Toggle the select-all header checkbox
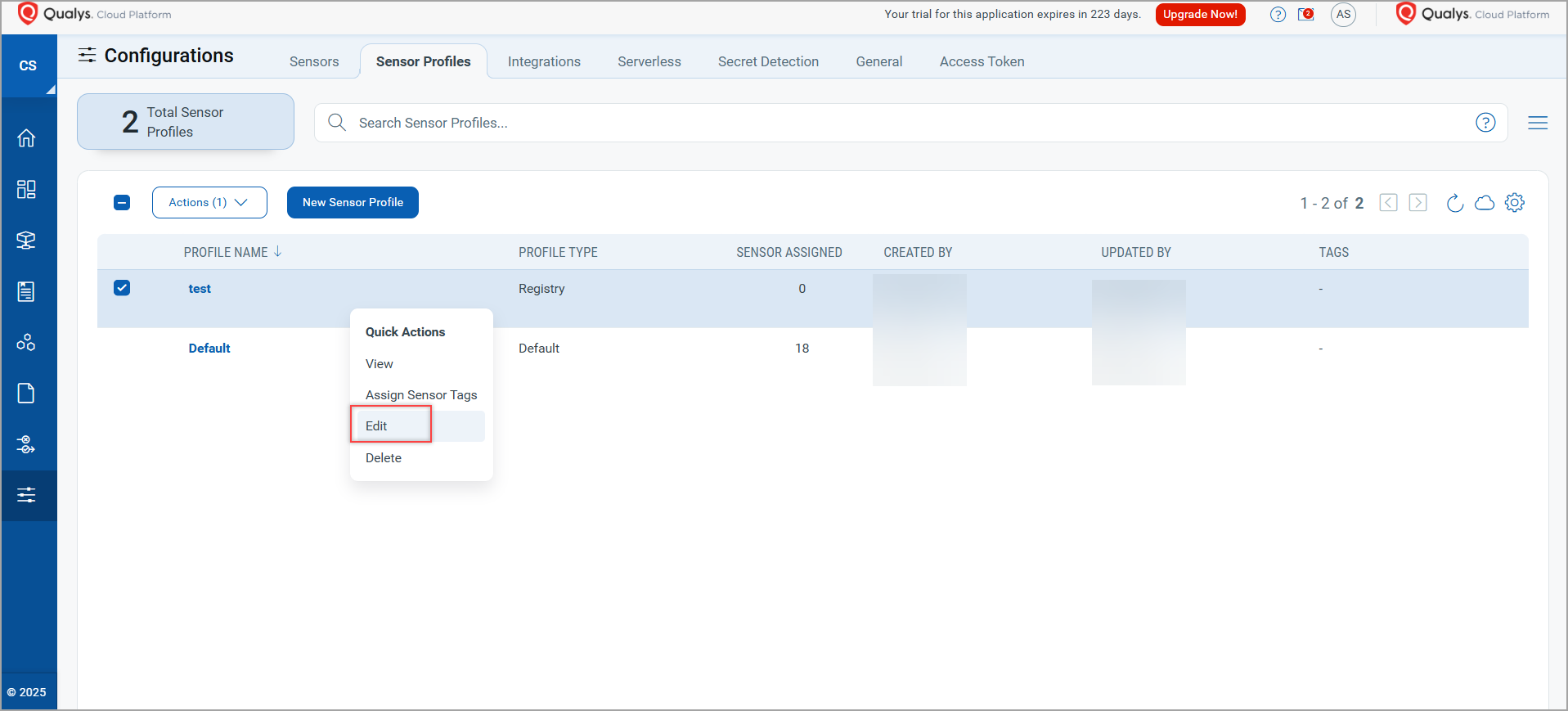Image resolution: width=1568 pixels, height=711 pixels. tap(122, 203)
